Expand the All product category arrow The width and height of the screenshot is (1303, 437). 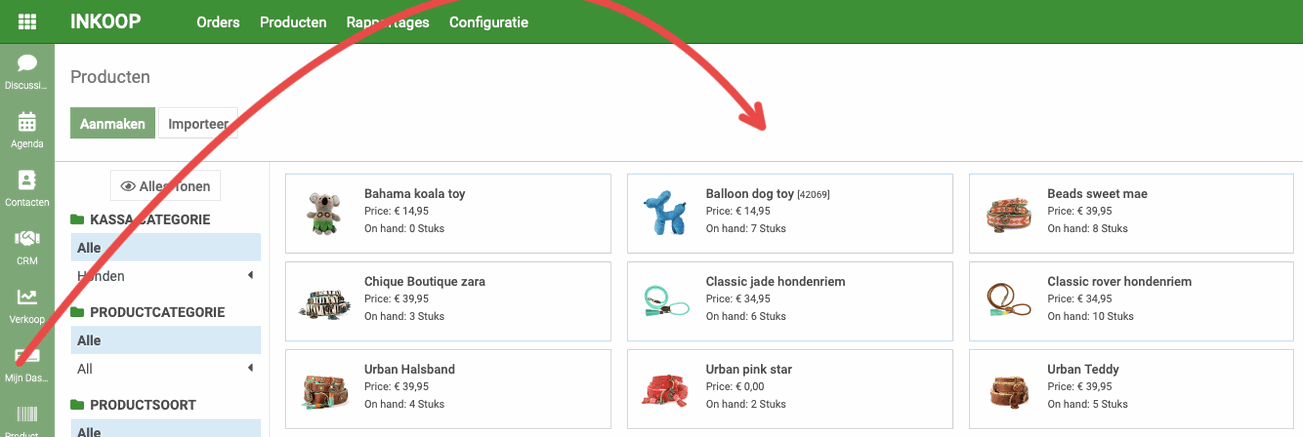pos(251,368)
